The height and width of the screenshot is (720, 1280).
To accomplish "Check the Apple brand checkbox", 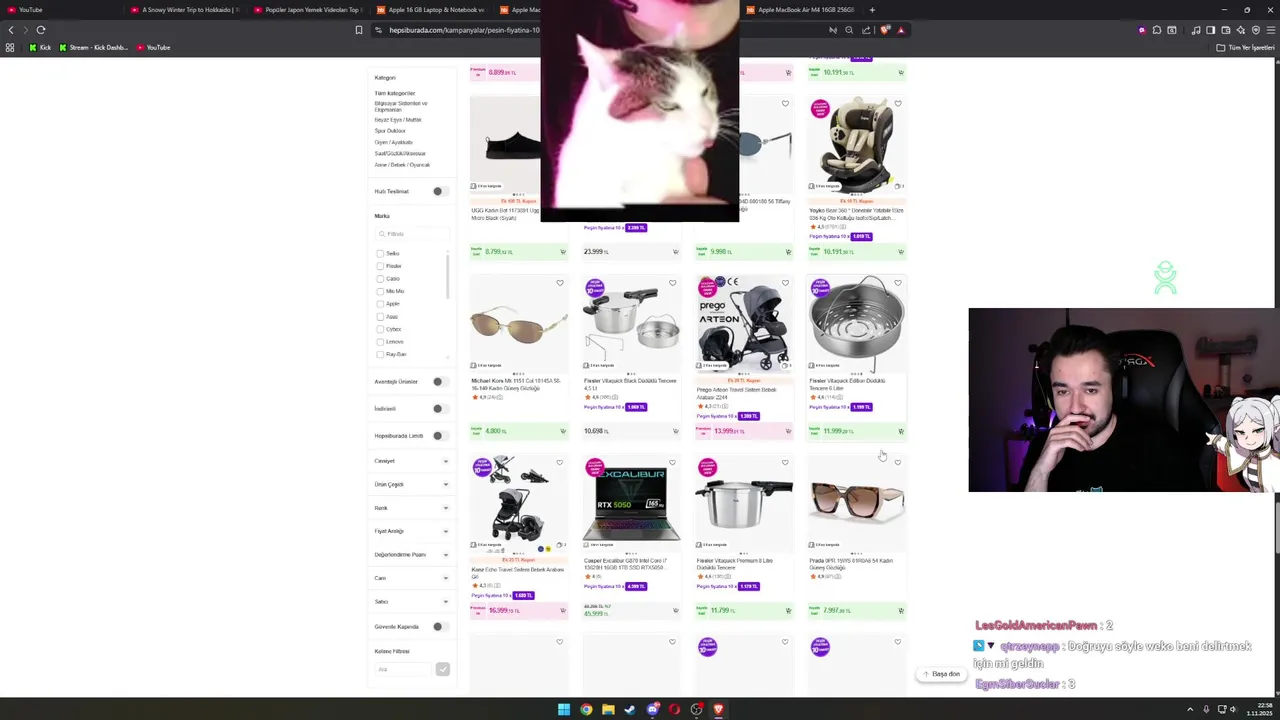I will pos(380,304).
